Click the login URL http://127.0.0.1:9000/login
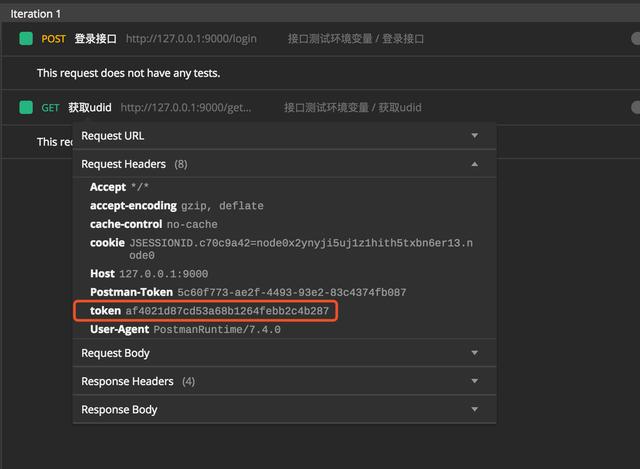This screenshot has height=469, width=640. (x=191, y=39)
